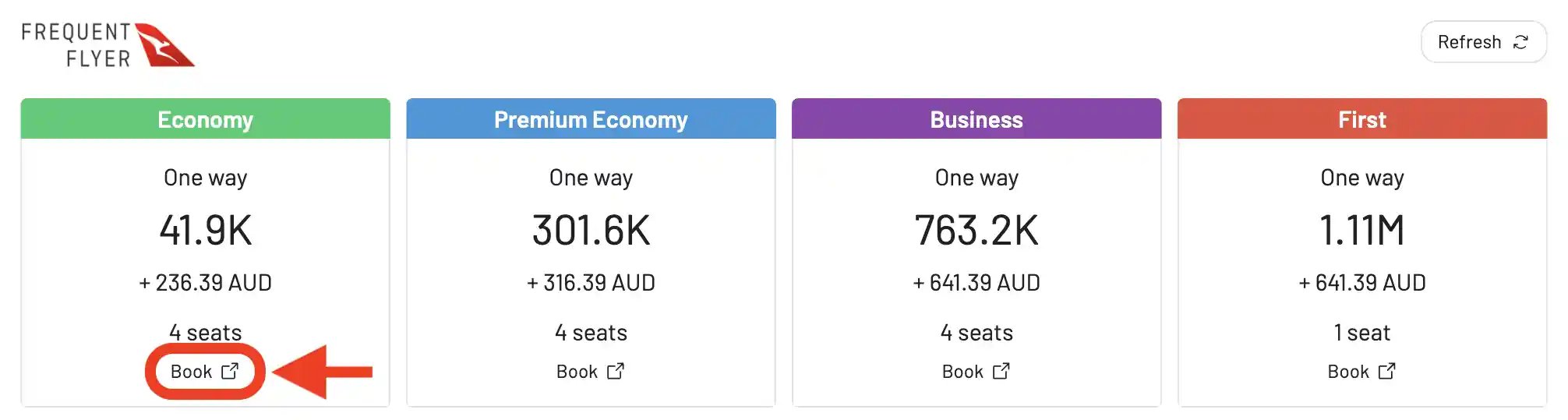This screenshot has width=1568, height=420.
Task: Click the 1.11M points price
Action: click(1362, 231)
